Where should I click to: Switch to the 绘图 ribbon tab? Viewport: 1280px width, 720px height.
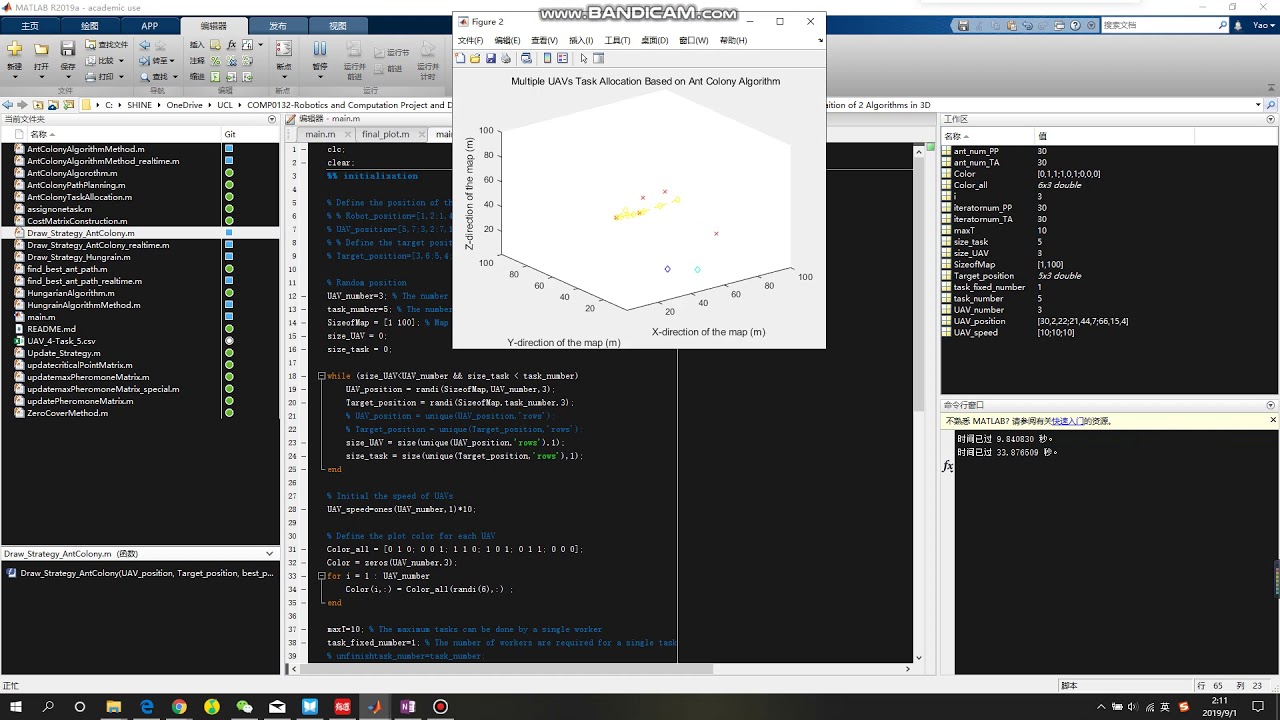coord(90,26)
